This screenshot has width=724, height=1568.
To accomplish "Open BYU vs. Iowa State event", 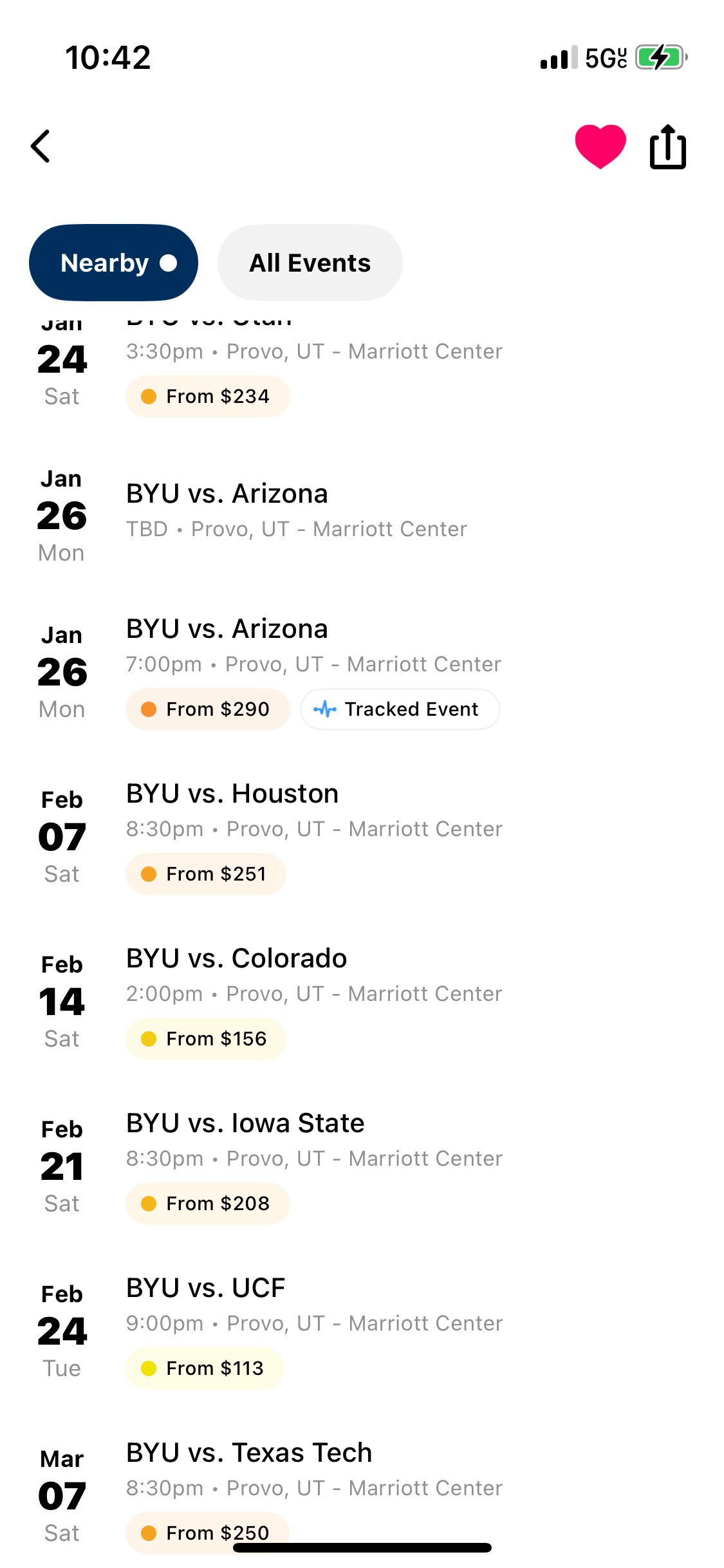I will 245,1123.
